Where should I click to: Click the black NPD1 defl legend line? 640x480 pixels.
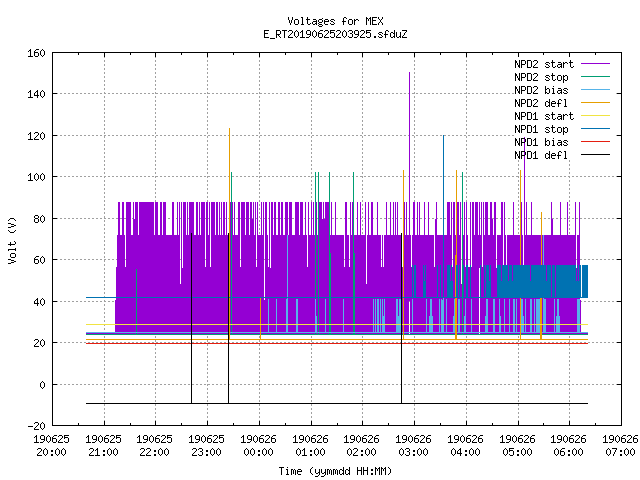596,155
